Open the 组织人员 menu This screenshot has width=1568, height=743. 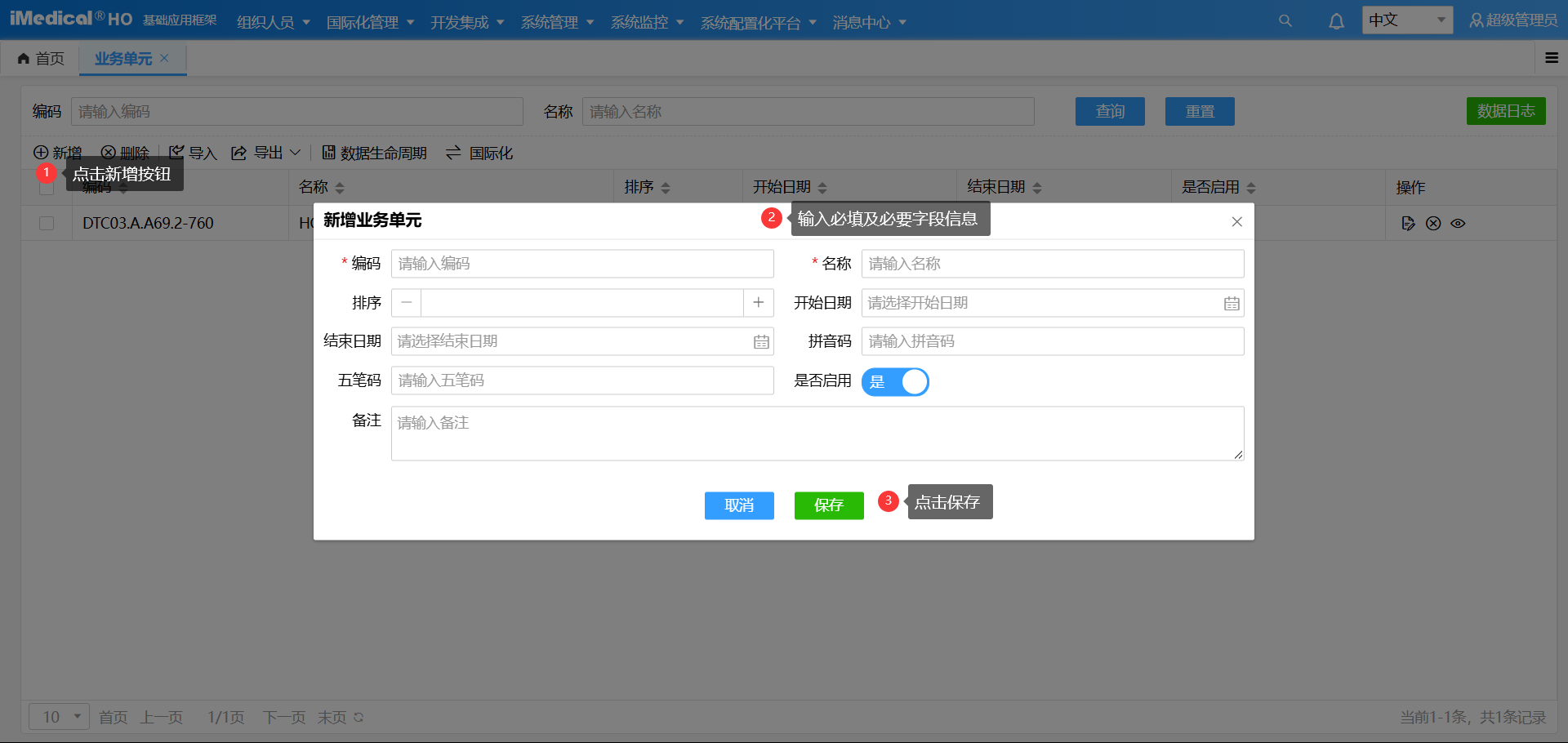coord(274,22)
